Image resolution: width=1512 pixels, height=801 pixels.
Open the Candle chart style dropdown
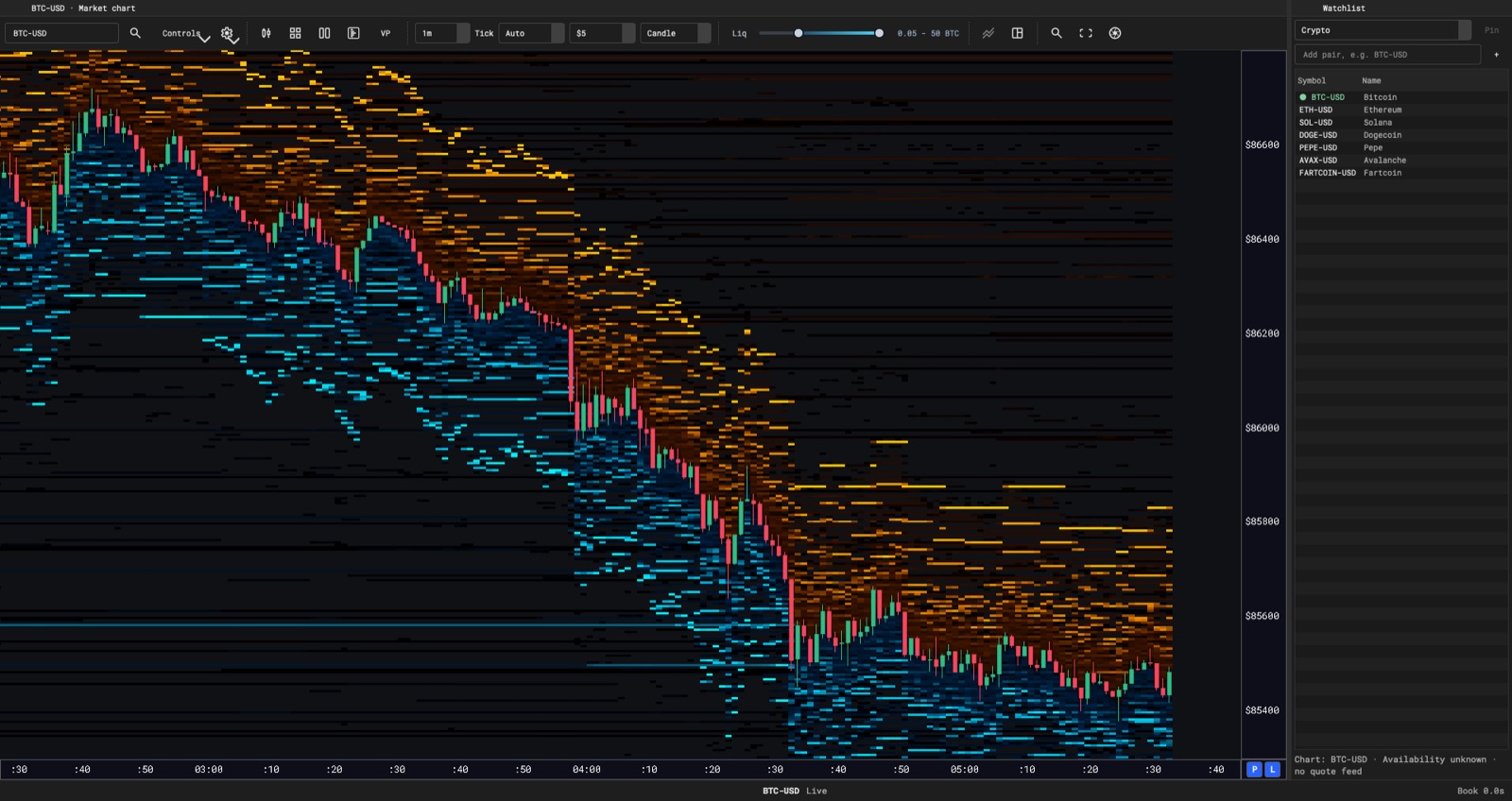pos(676,33)
